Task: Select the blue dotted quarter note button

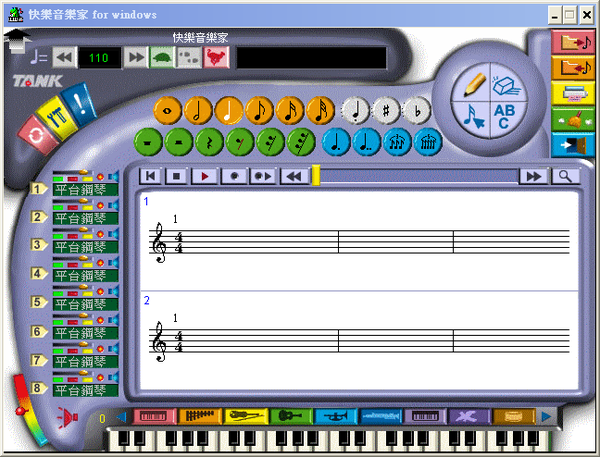Action: 336,142
